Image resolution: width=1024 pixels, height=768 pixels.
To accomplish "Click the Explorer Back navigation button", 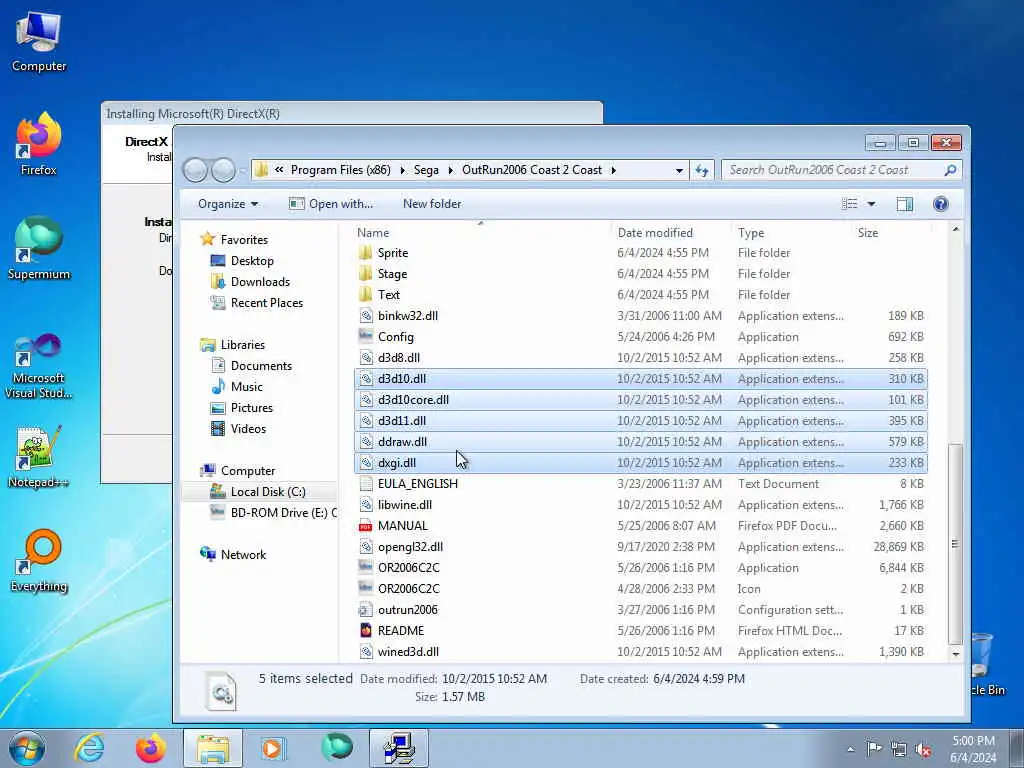I will point(195,170).
